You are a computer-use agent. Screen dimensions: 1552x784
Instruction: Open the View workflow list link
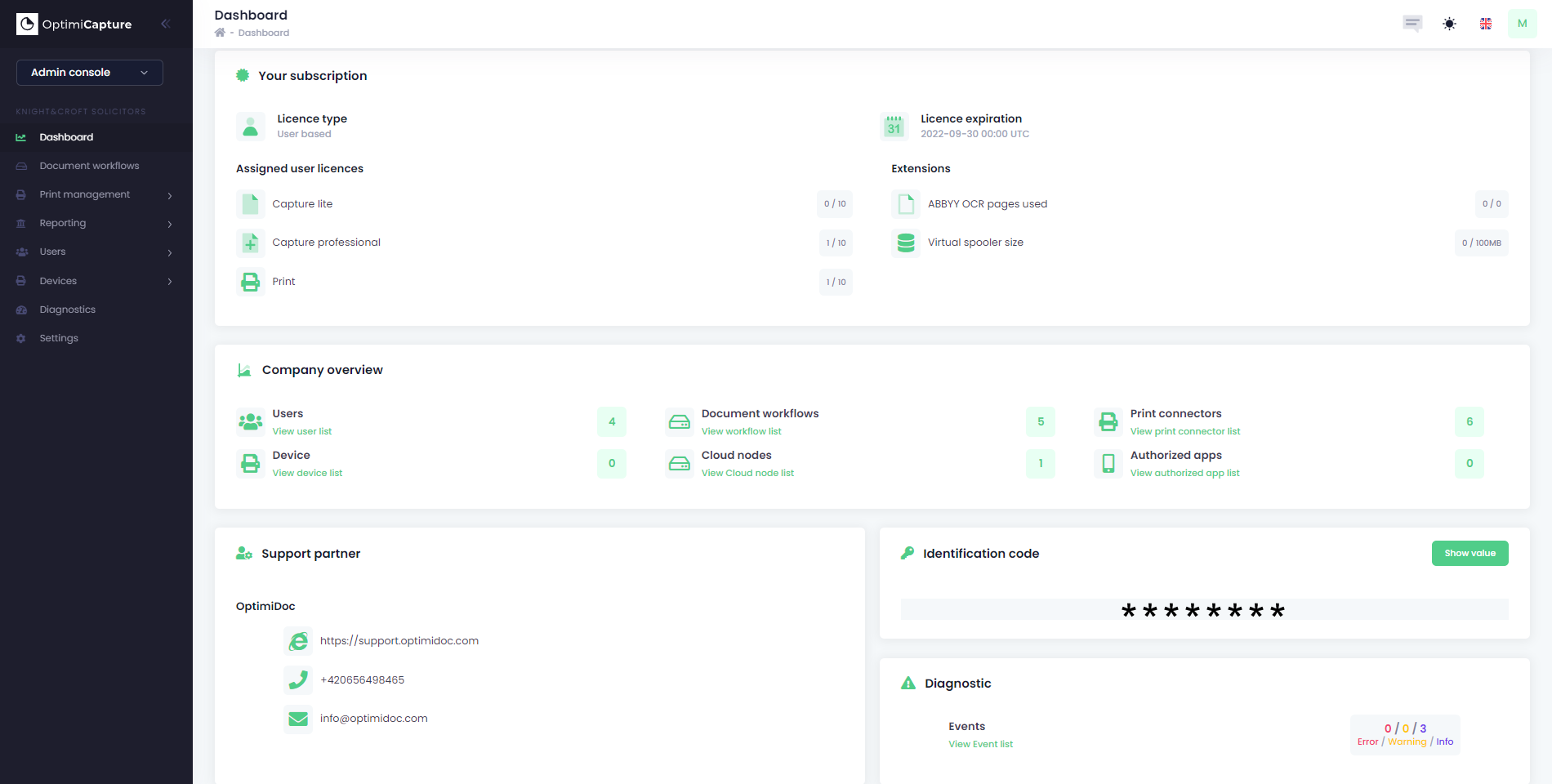[x=742, y=431]
